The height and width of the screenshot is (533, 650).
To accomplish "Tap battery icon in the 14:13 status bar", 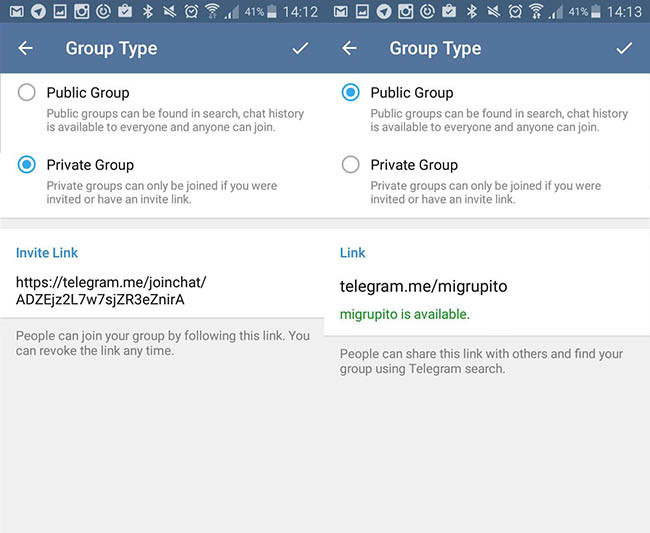I will tap(596, 11).
